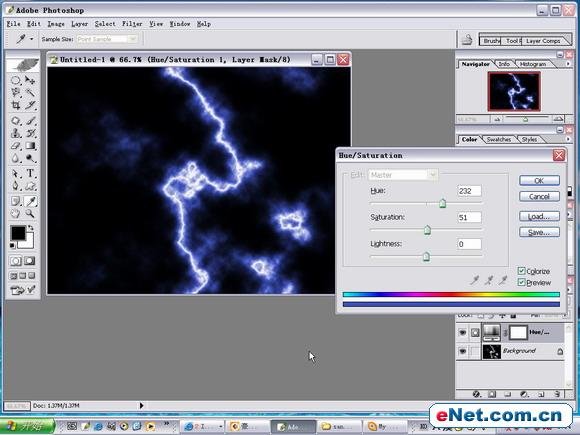Open the Layer Comps tab
The width and height of the screenshot is (580, 435).
(543, 41)
